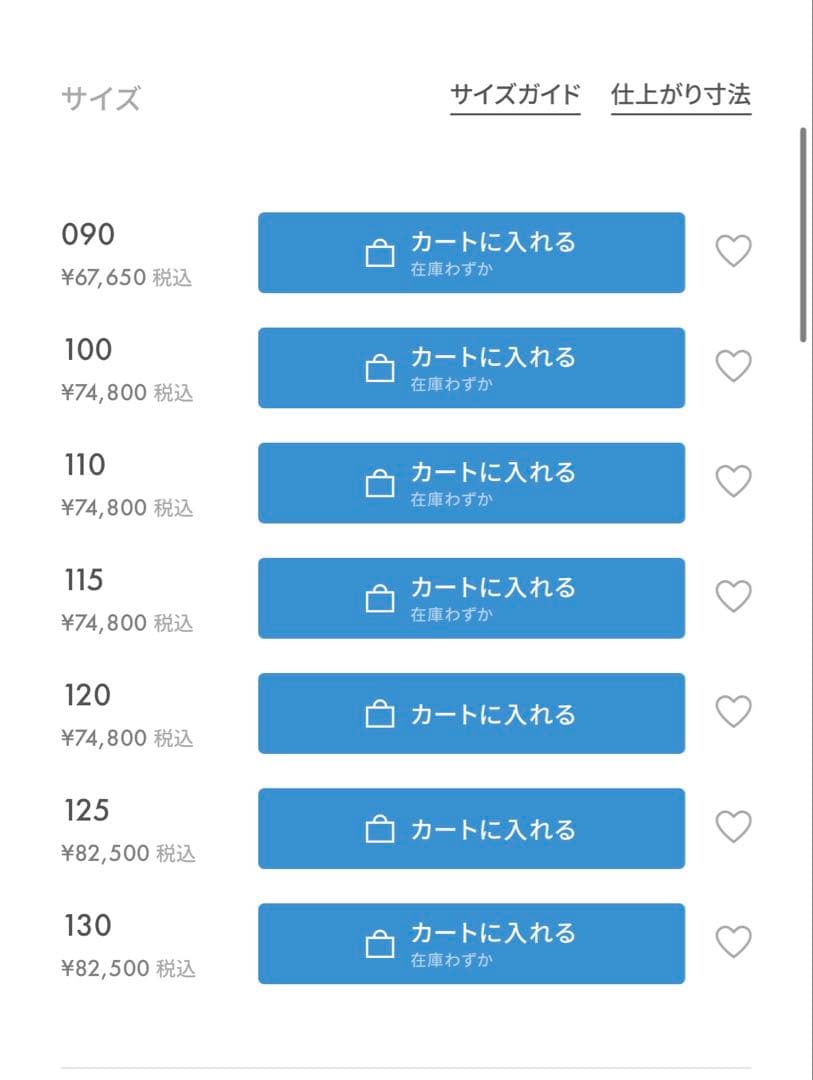Add size 110 to wishlist heart
This screenshot has width=813, height=1080.
(x=734, y=481)
